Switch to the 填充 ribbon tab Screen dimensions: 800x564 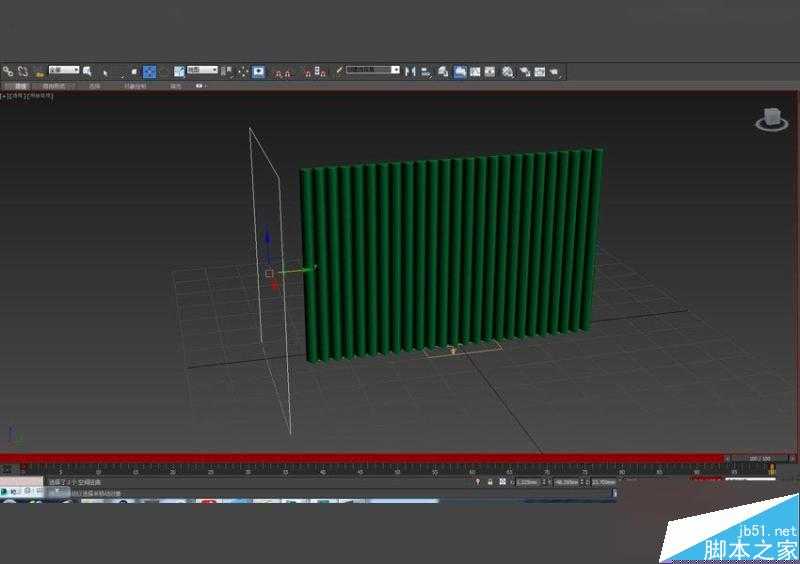[176, 86]
